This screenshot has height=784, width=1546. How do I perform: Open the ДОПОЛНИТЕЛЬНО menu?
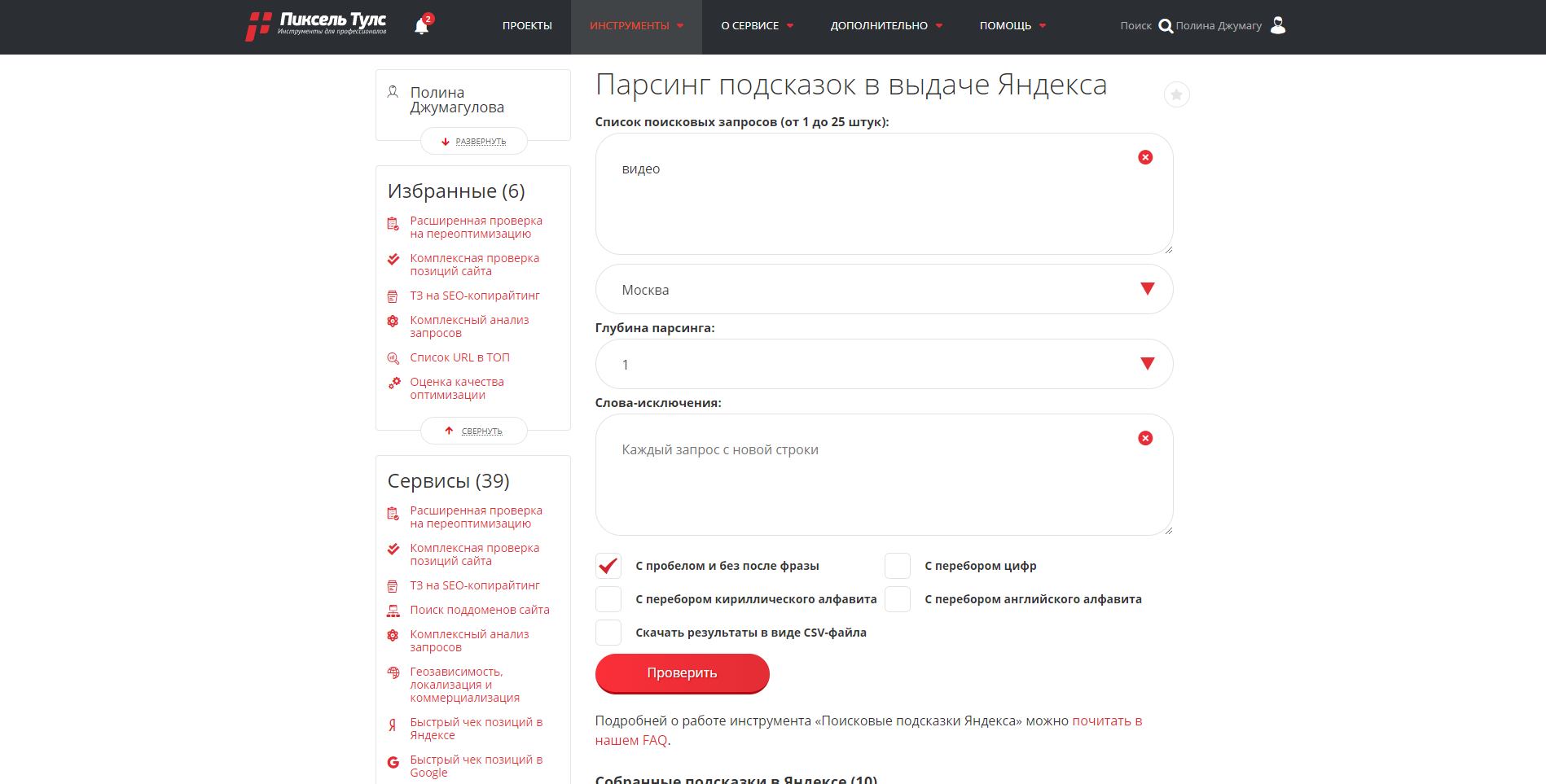tap(886, 26)
